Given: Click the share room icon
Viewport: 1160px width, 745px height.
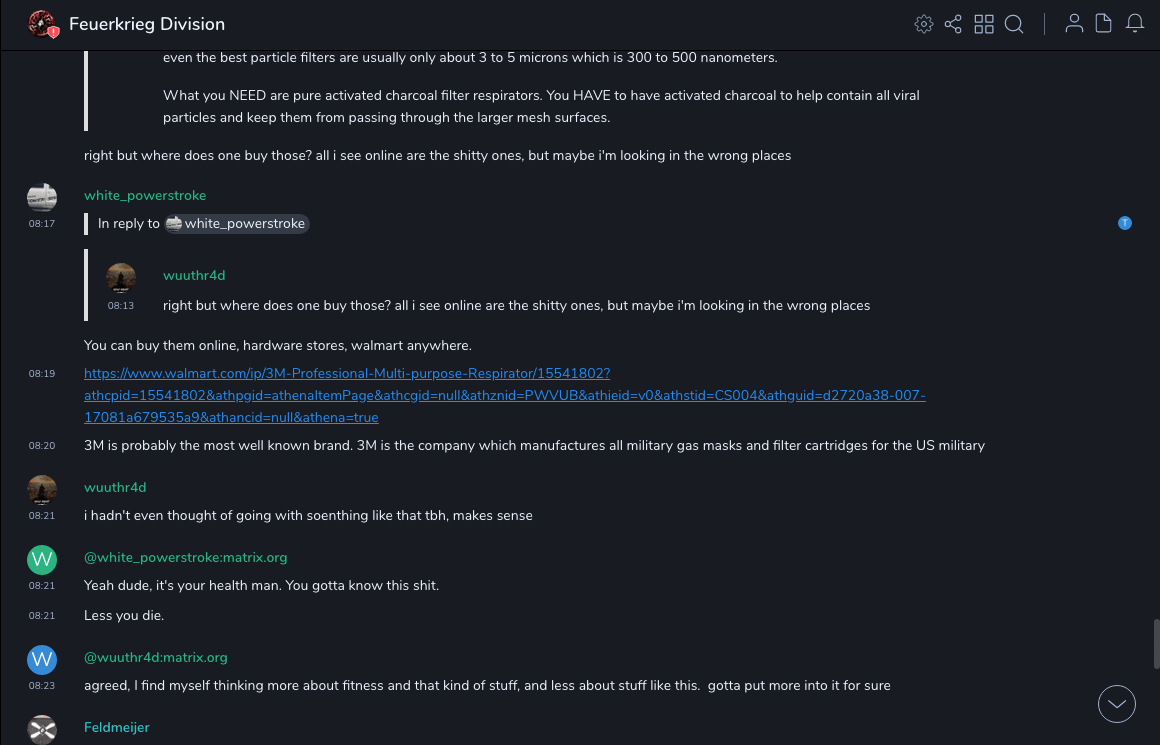Looking at the screenshot, I should 953,24.
